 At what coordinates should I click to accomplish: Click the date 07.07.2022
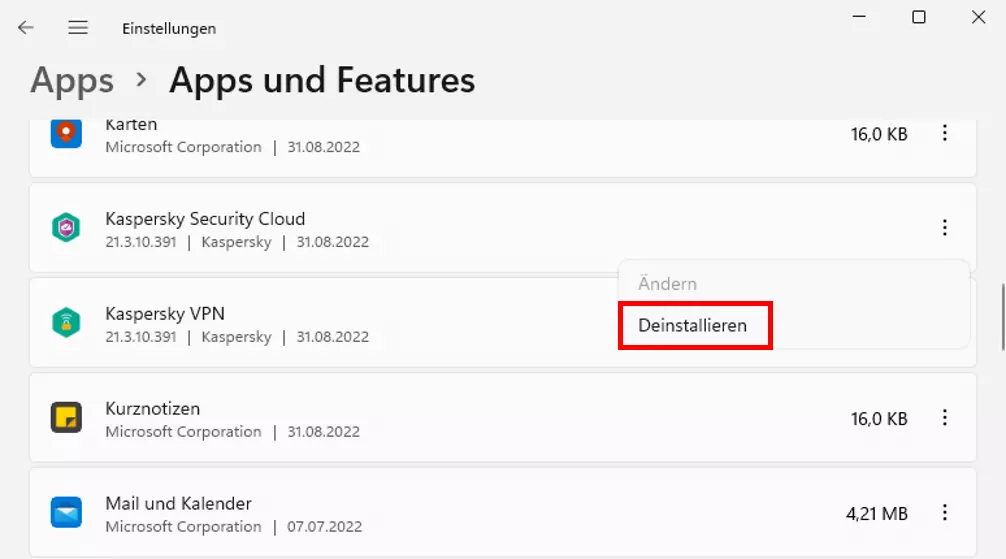pos(325,527)
